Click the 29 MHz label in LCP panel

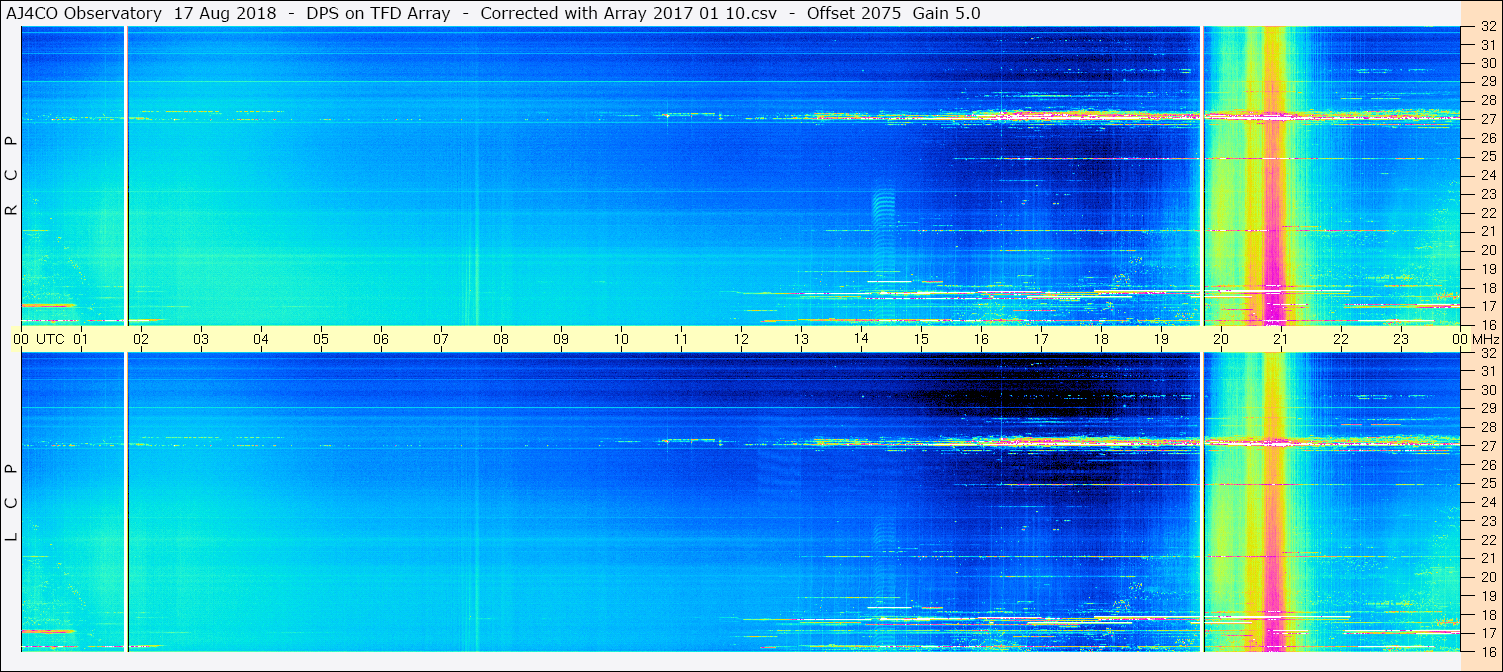pyautogui.click(x=1488, y=408)
